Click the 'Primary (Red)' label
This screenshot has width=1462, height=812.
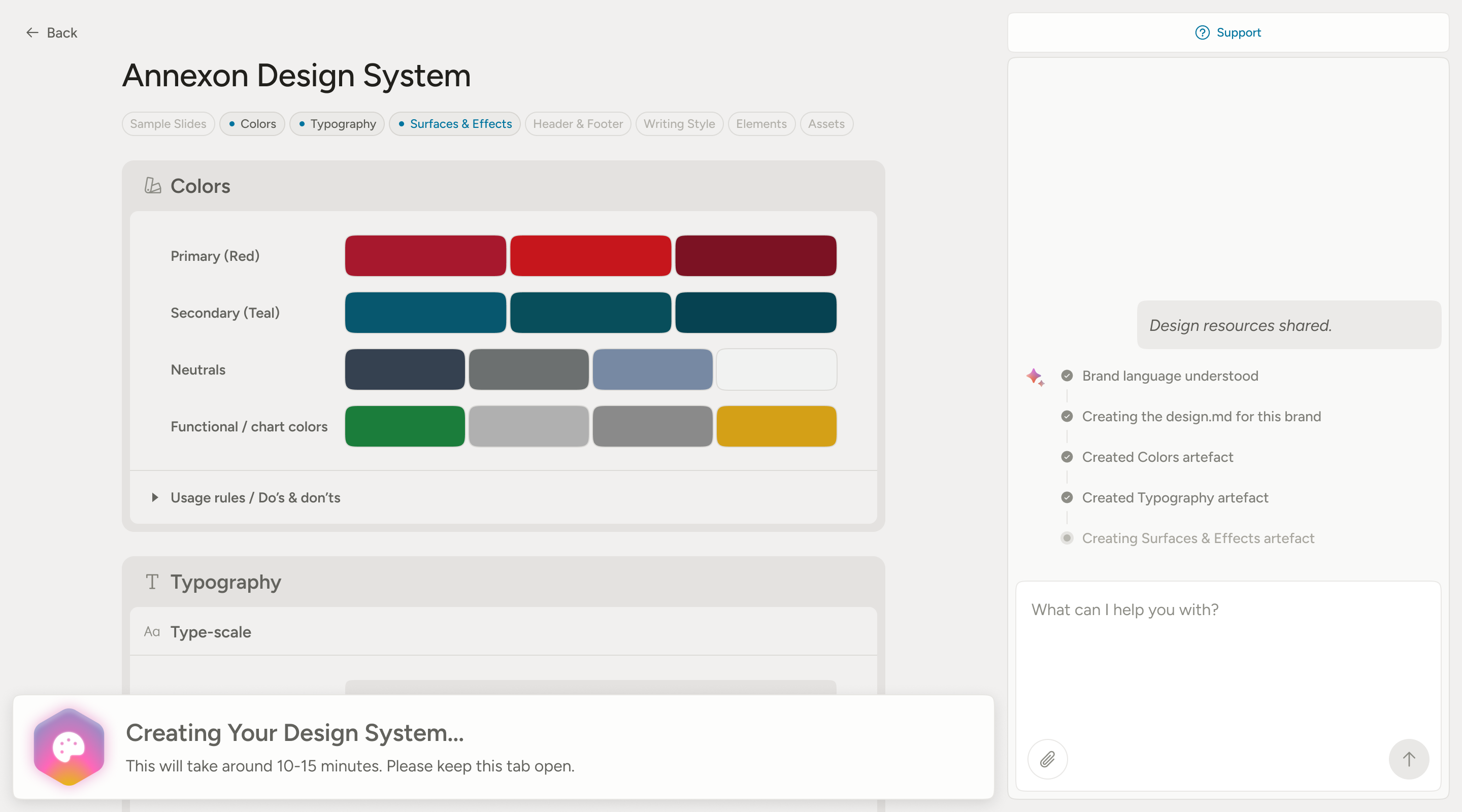215,256
